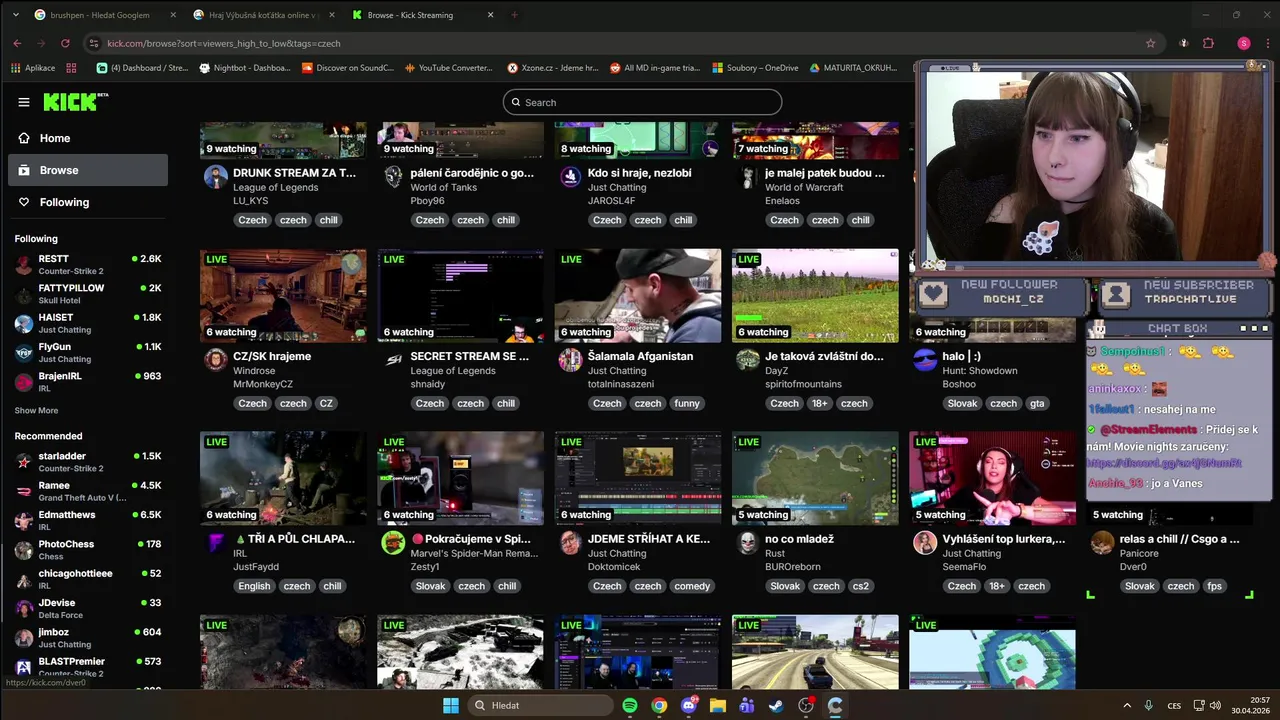The width and height of the screenshot is (1280, 720).
Task: Click the gta tag under halo stream
Action: pos(1037,404)
